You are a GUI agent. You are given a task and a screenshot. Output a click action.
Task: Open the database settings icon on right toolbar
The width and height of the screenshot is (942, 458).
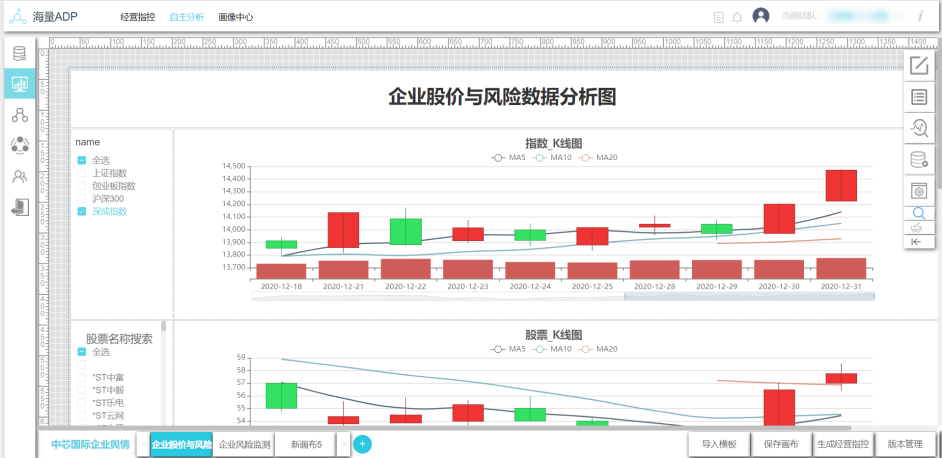point(919,159)
